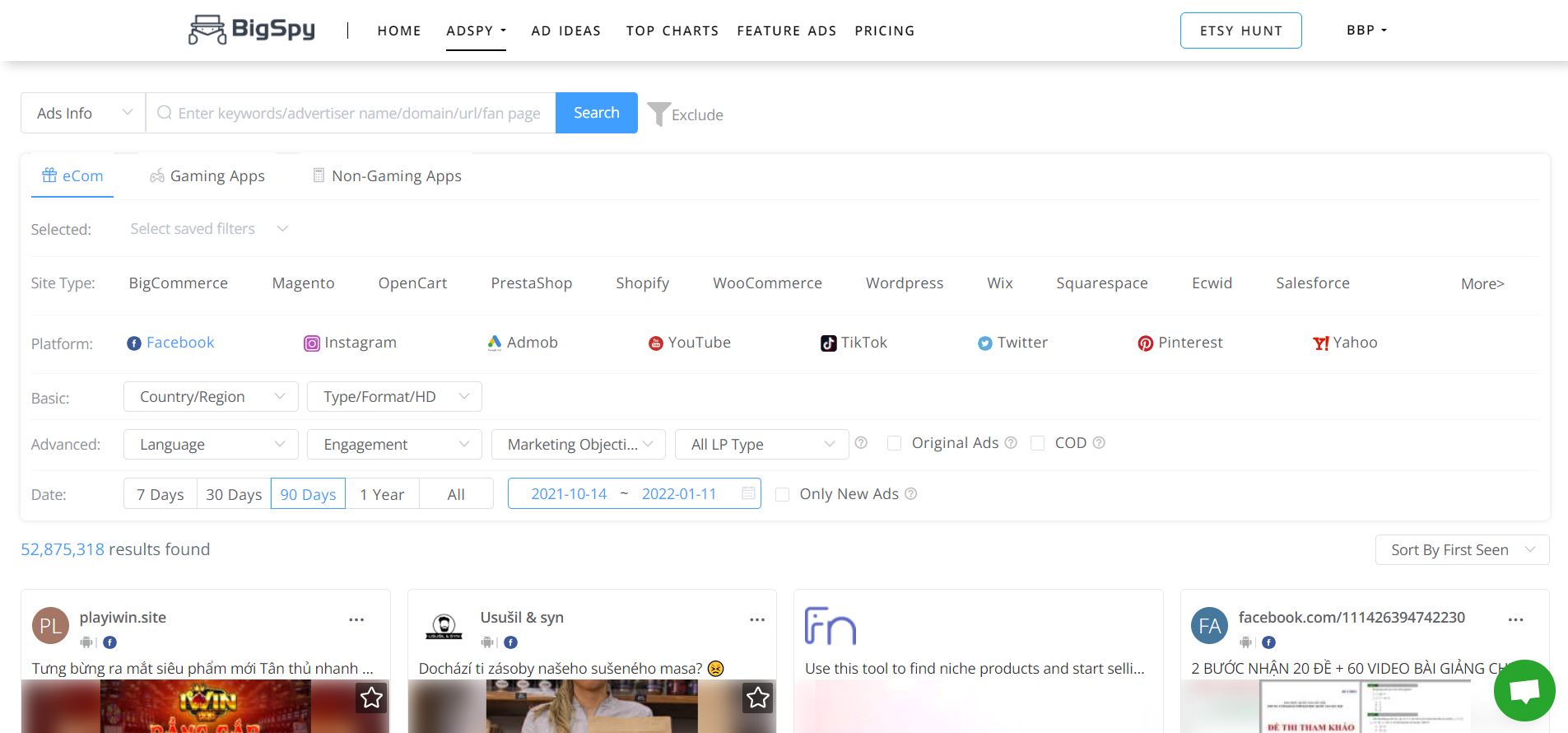Choose the YouTube platform icon
The height and width of the screenshot is (733, 1568).
656,343
